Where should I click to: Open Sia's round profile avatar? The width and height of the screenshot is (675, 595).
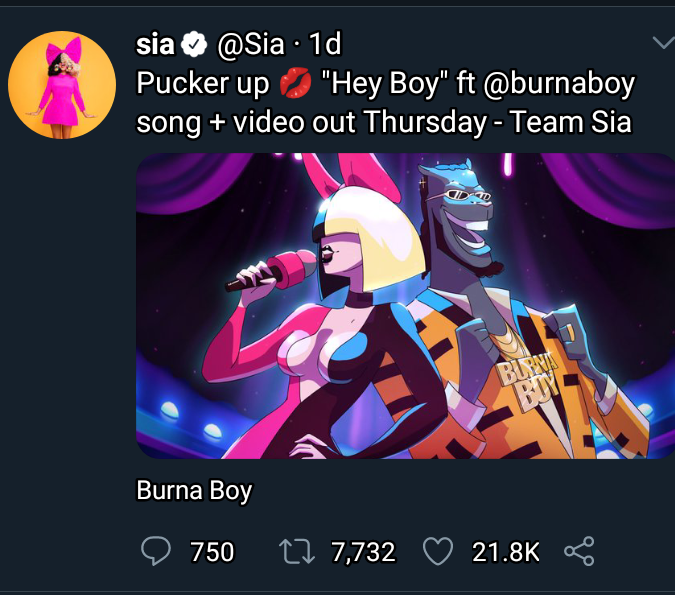coord(62,85)
